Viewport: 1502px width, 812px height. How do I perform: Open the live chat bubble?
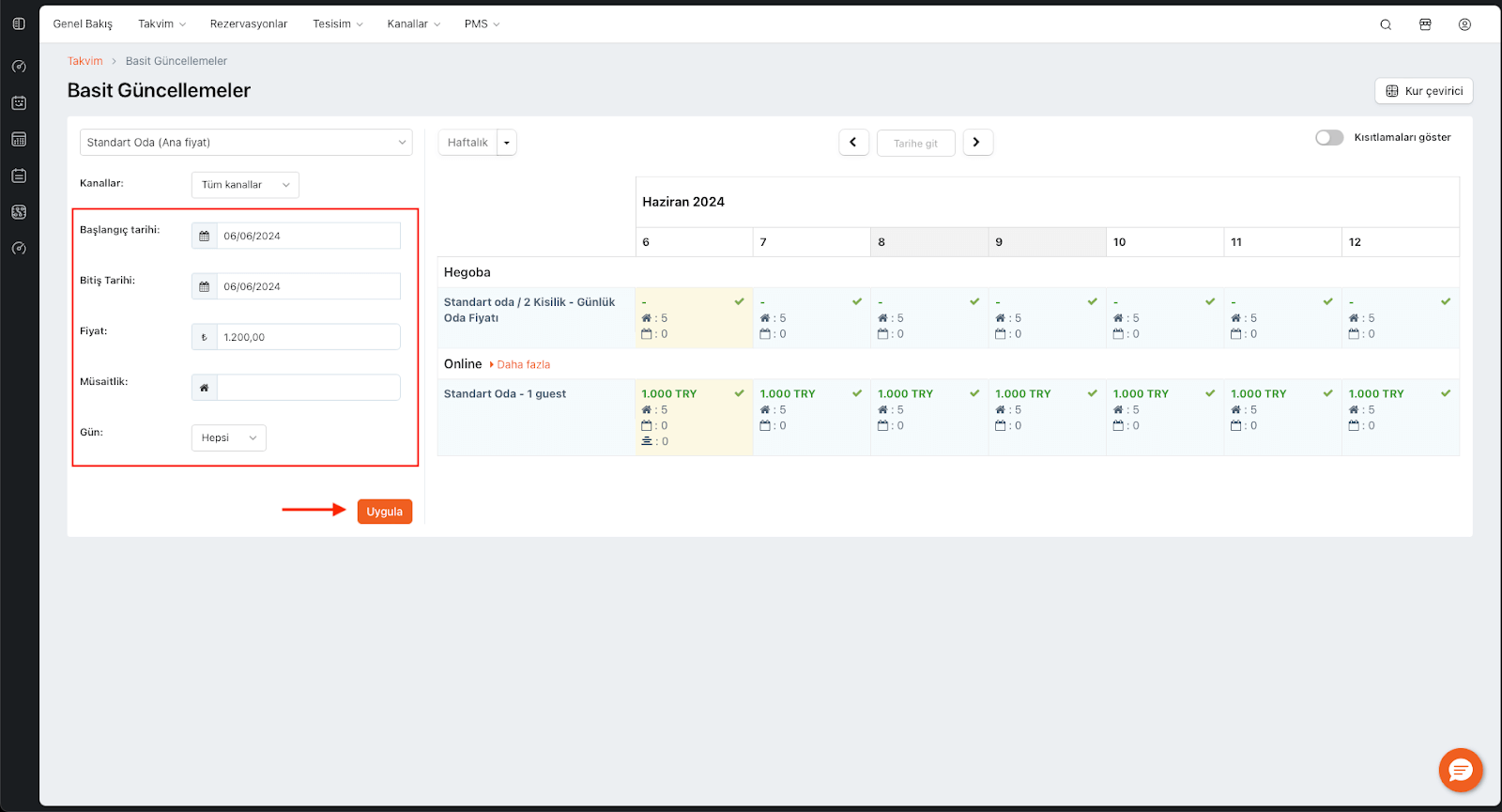click(1461, 771)
